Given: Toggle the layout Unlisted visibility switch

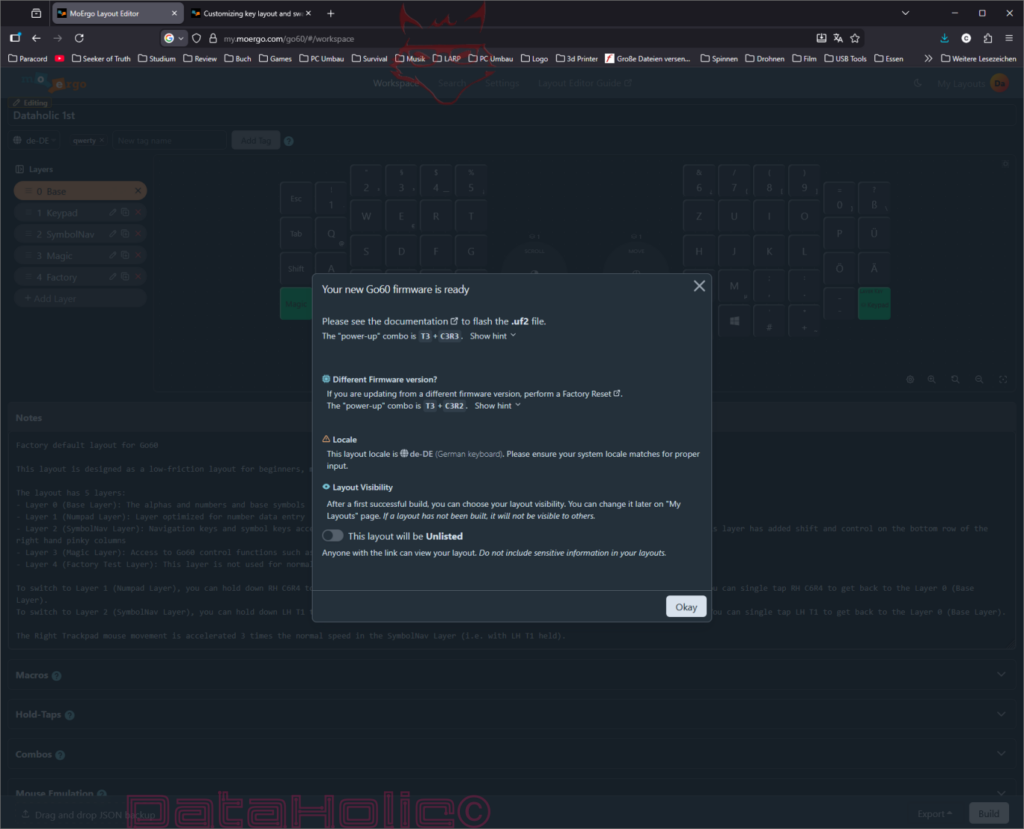Looking at the screenshot, I should pos(332,536).
